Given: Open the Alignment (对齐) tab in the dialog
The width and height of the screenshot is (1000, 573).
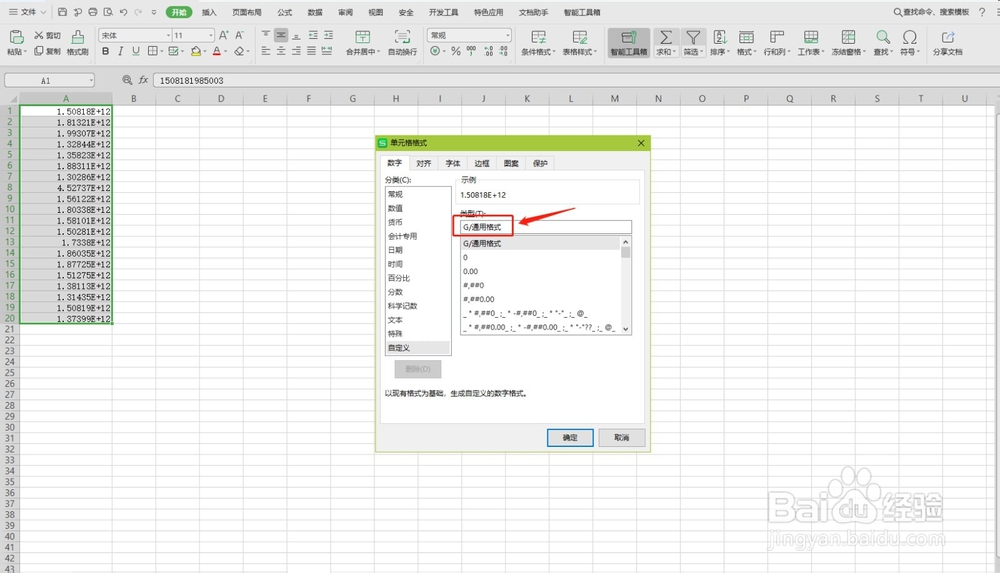Looking at the screenshot, I should coord(423,163).
